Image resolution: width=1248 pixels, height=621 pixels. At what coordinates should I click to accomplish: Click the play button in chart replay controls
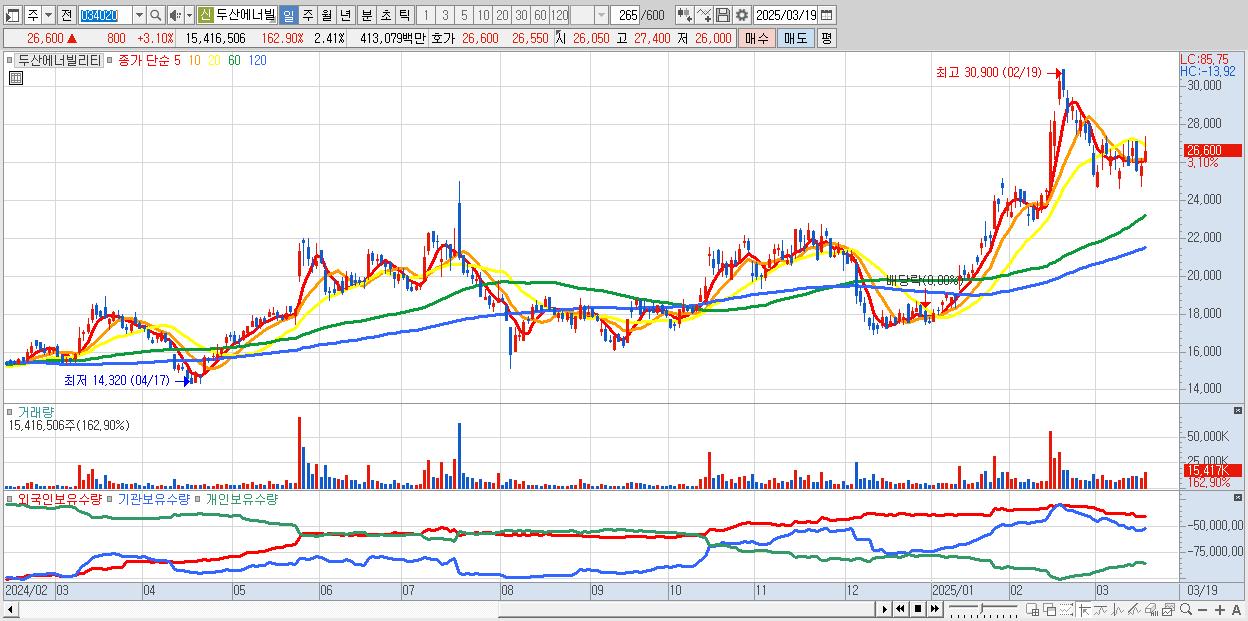884,609
